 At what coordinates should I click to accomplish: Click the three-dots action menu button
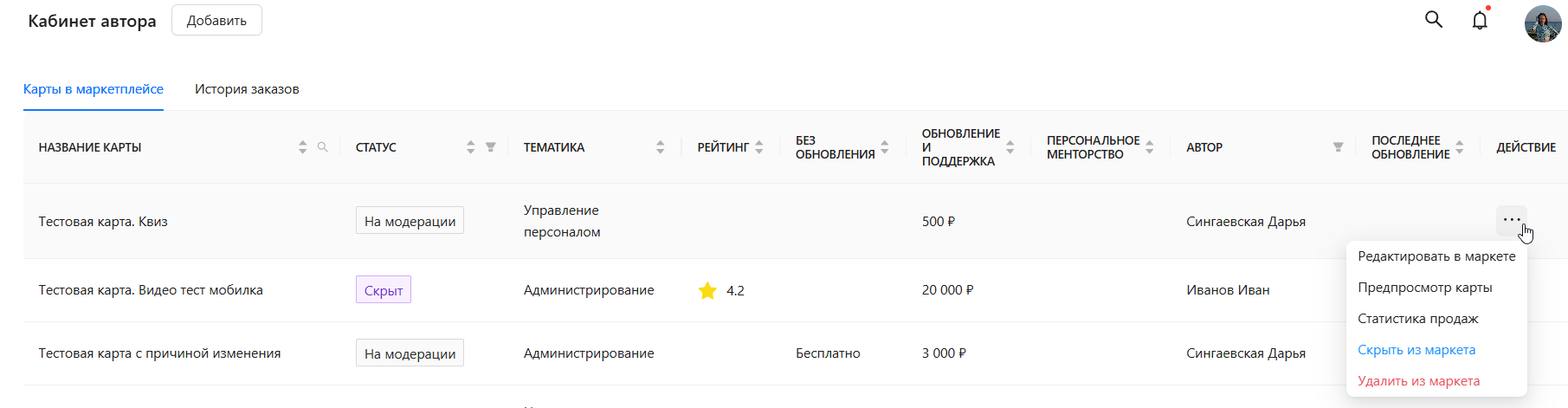pos(1511,220)
